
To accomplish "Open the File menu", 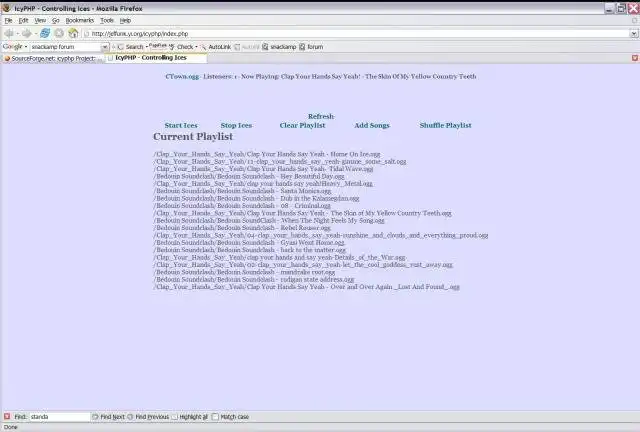I will point(8,20).
